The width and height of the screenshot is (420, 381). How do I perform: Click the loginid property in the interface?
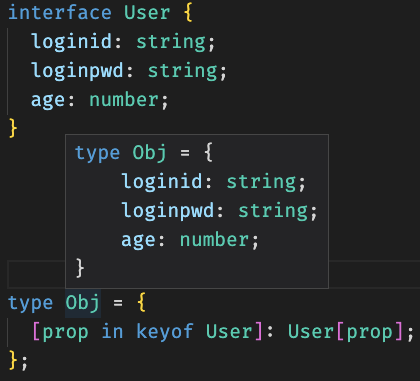(x=72, y=42)
